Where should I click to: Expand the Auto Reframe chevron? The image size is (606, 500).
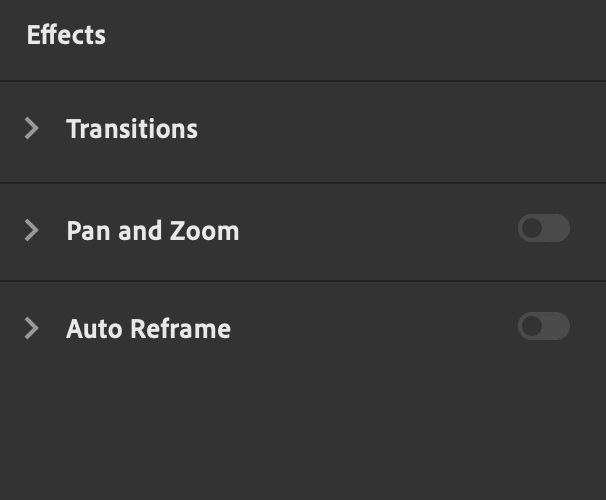click(x=32, y=328)
